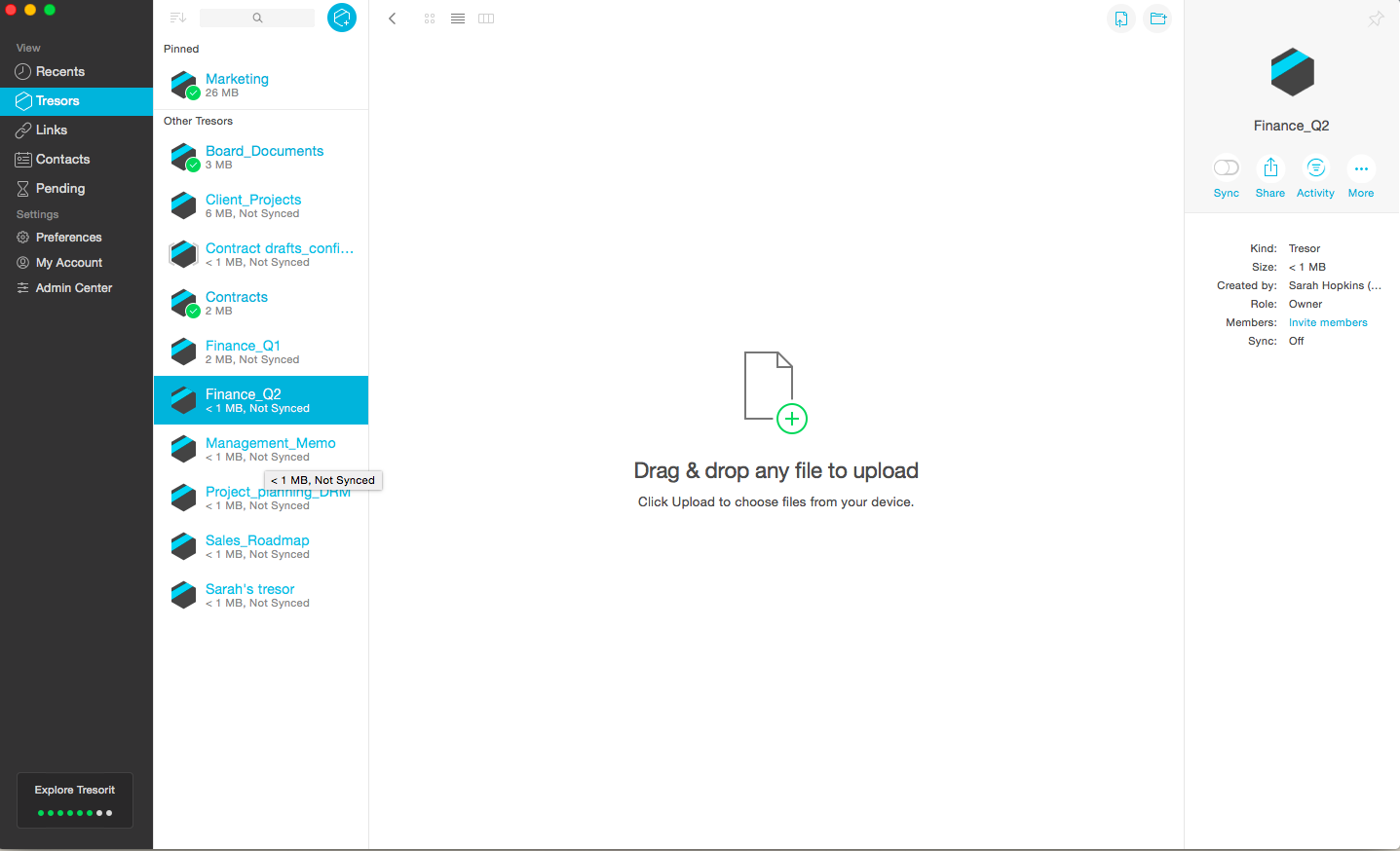The image size is (1400, 851).
Task: Create a new tresor with blue button
Action: pos(342,18)
